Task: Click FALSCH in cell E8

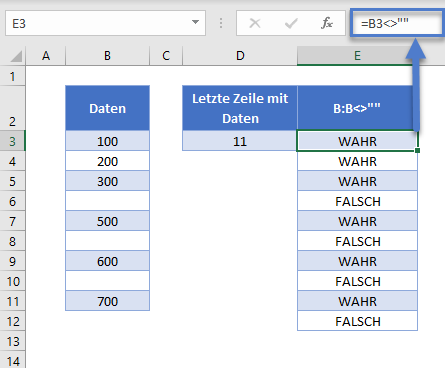Action: point(358,241)
